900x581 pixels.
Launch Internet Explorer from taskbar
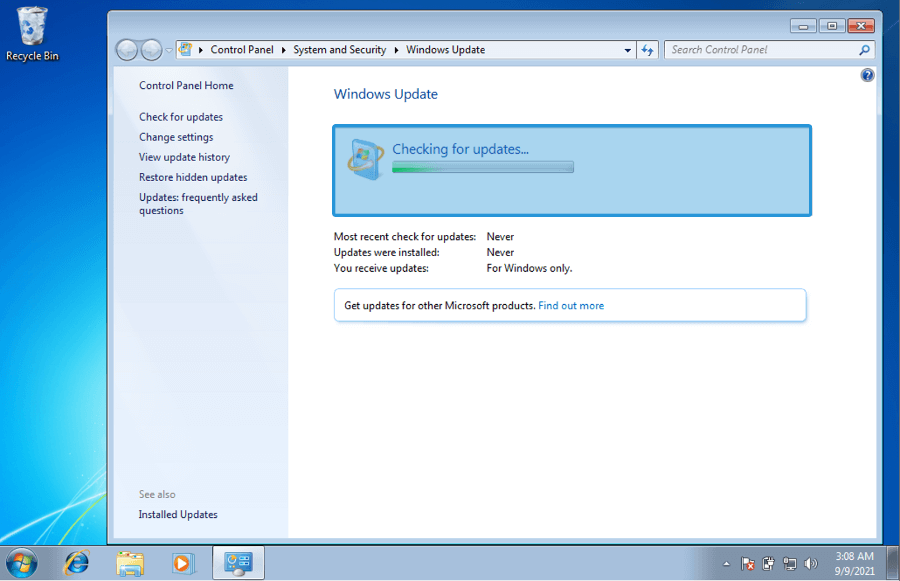[x=76, y=563]
